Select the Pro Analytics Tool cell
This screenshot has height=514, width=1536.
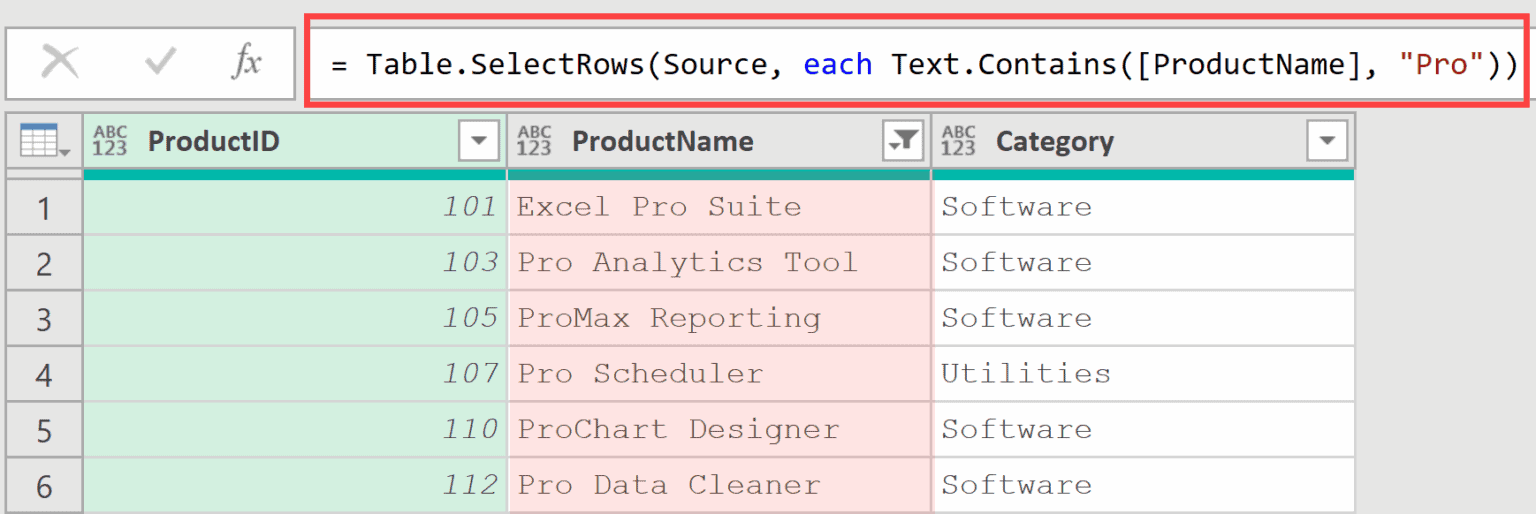[x=719, y=263]
